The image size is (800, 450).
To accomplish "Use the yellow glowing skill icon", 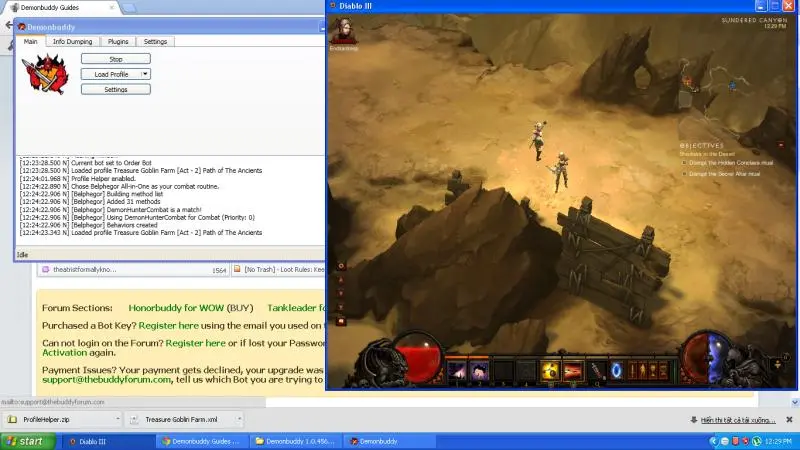I will 549,371.
